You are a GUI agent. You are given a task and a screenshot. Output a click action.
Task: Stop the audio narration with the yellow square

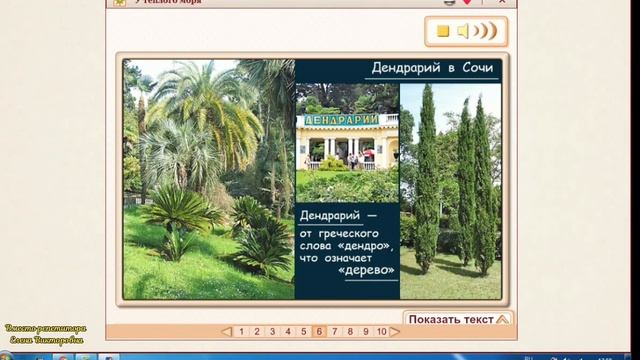click(x=443, y=31)
